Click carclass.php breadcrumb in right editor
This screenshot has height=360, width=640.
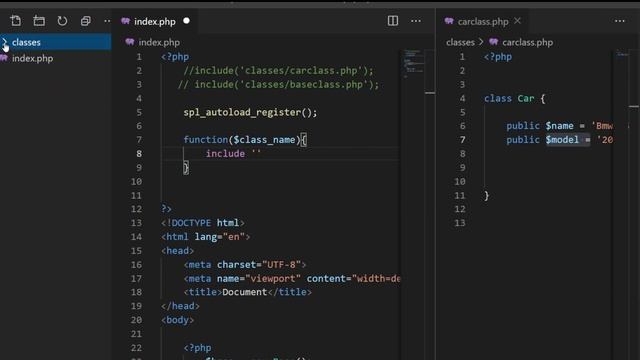(x=527, y=42)
